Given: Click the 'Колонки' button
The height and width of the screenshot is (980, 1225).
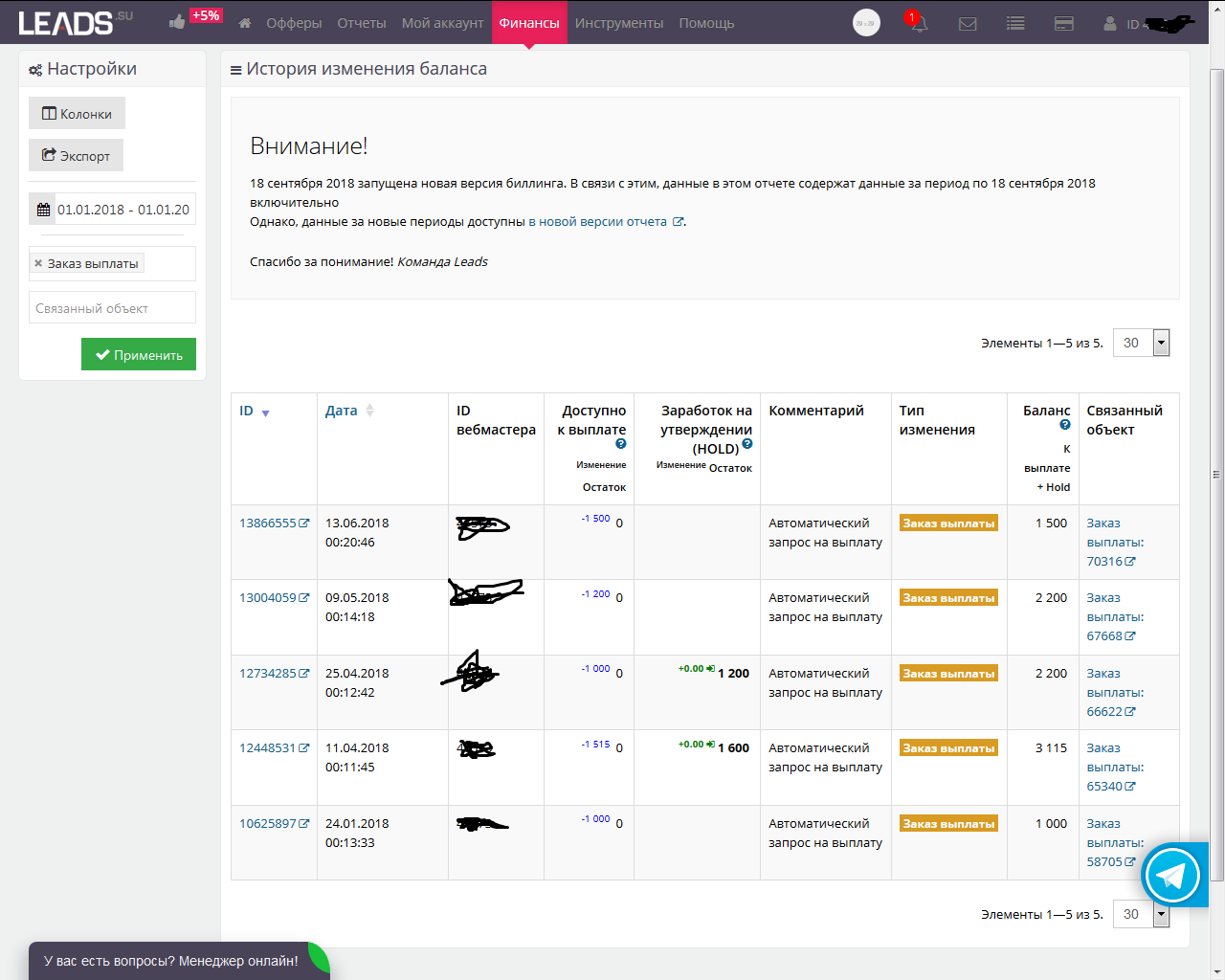Looking at the screenshot, I should [77, 114].
